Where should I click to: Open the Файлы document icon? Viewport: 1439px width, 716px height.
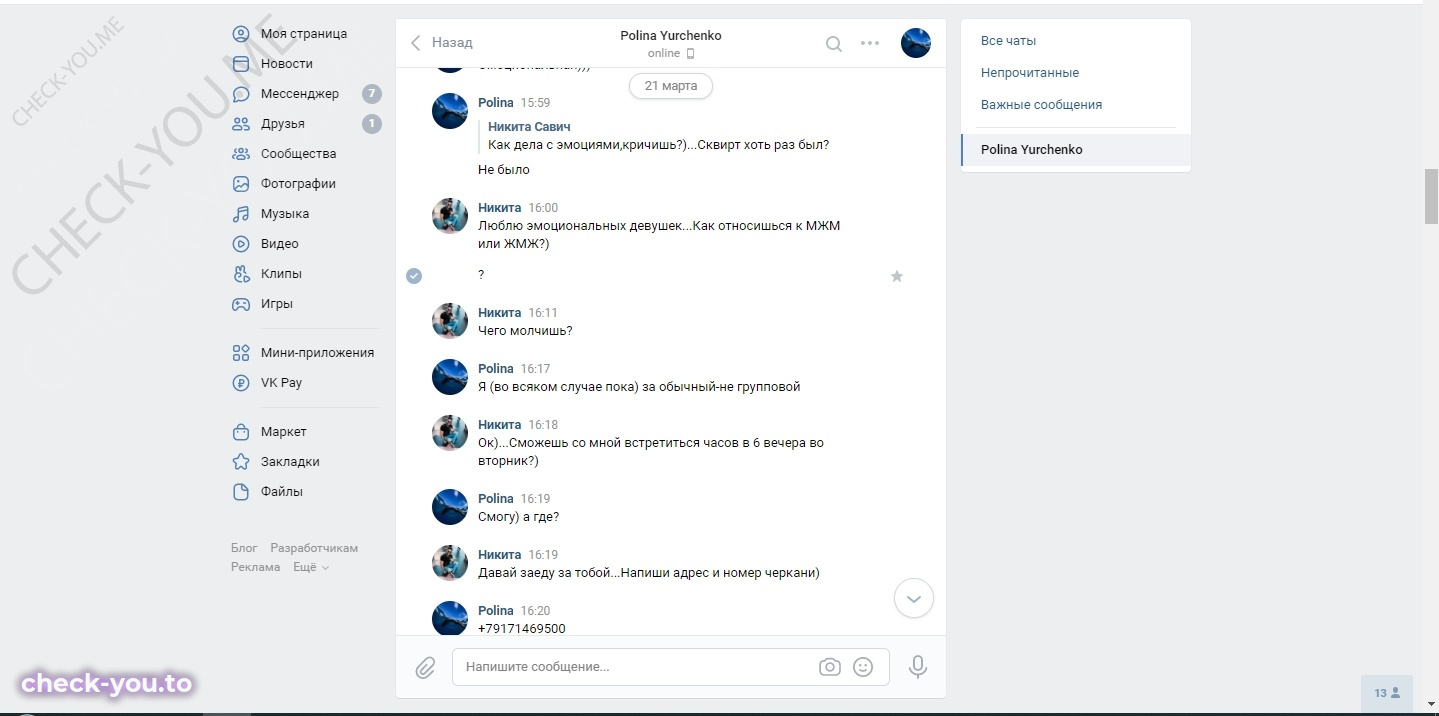point(241,492)
